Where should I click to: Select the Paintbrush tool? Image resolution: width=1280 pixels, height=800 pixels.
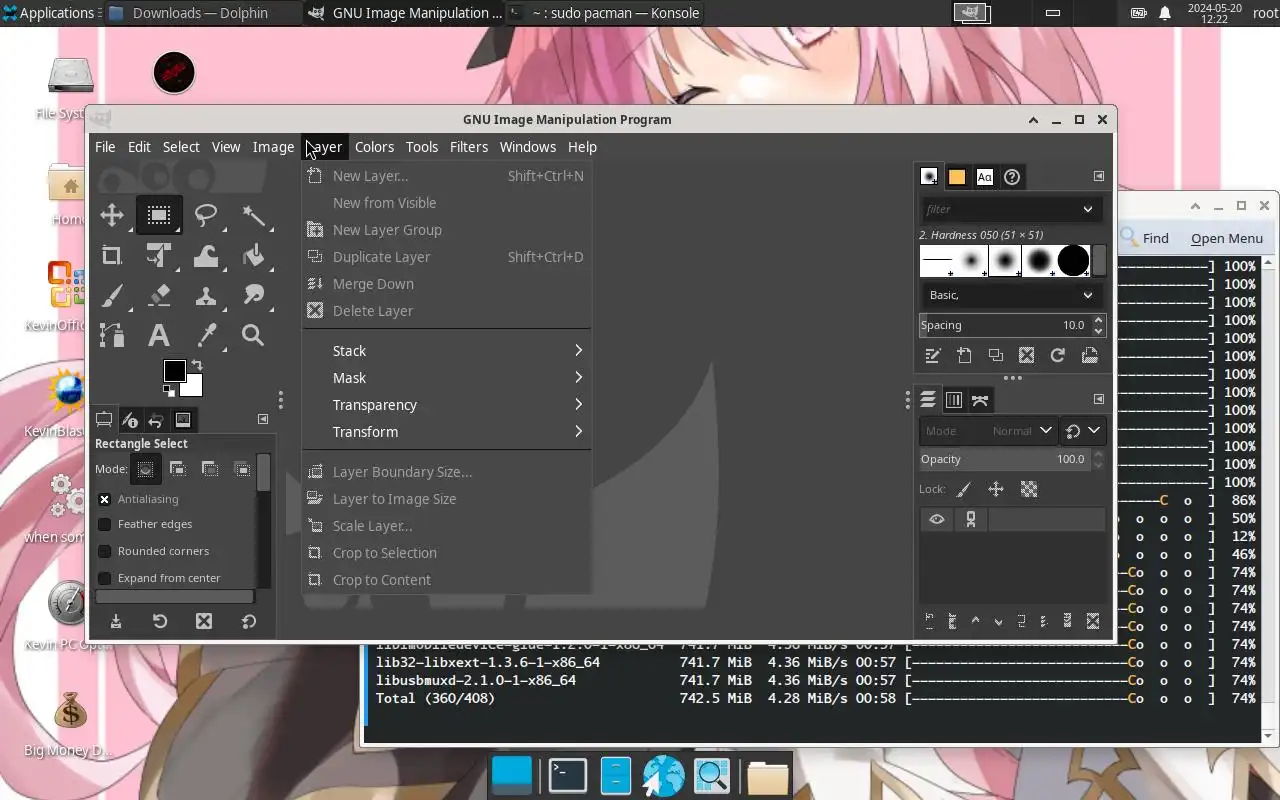point(112,296)
